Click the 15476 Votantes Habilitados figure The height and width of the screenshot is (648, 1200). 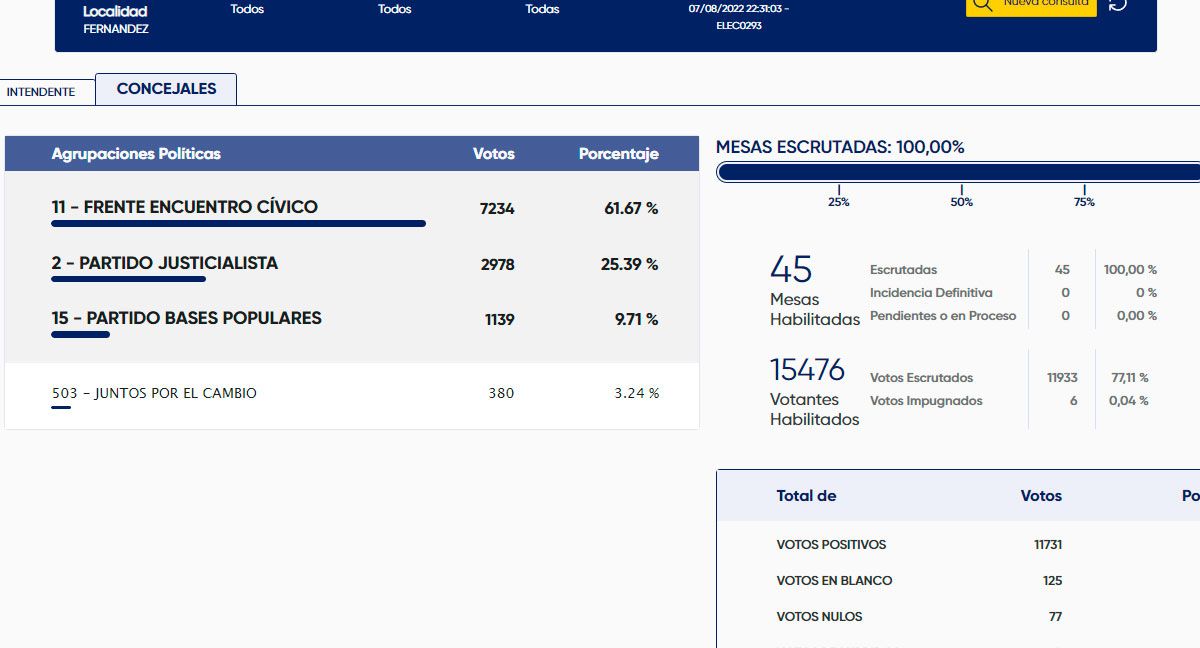[807, 370]
